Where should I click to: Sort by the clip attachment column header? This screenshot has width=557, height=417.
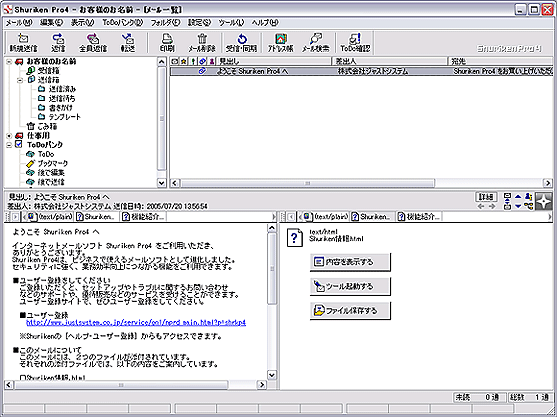202,61
